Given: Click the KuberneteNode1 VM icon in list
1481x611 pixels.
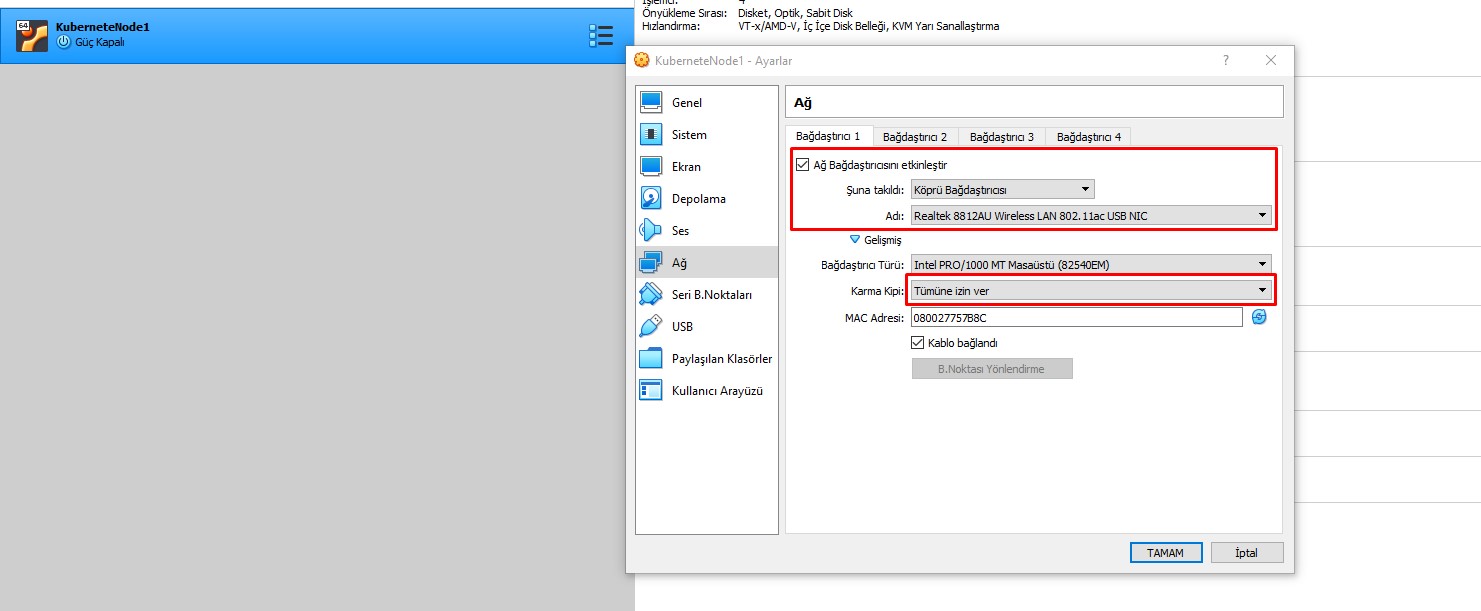Looking at the screenshot, I should (33, 36).
